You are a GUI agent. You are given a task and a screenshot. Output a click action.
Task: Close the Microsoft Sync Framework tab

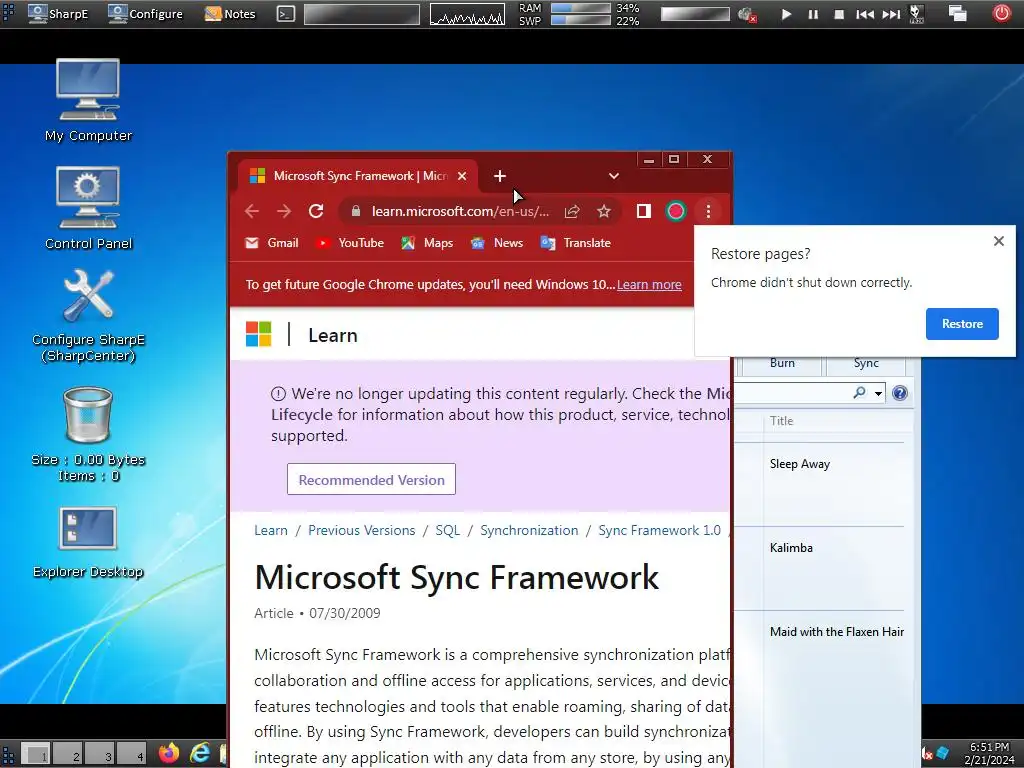[462, 176]
